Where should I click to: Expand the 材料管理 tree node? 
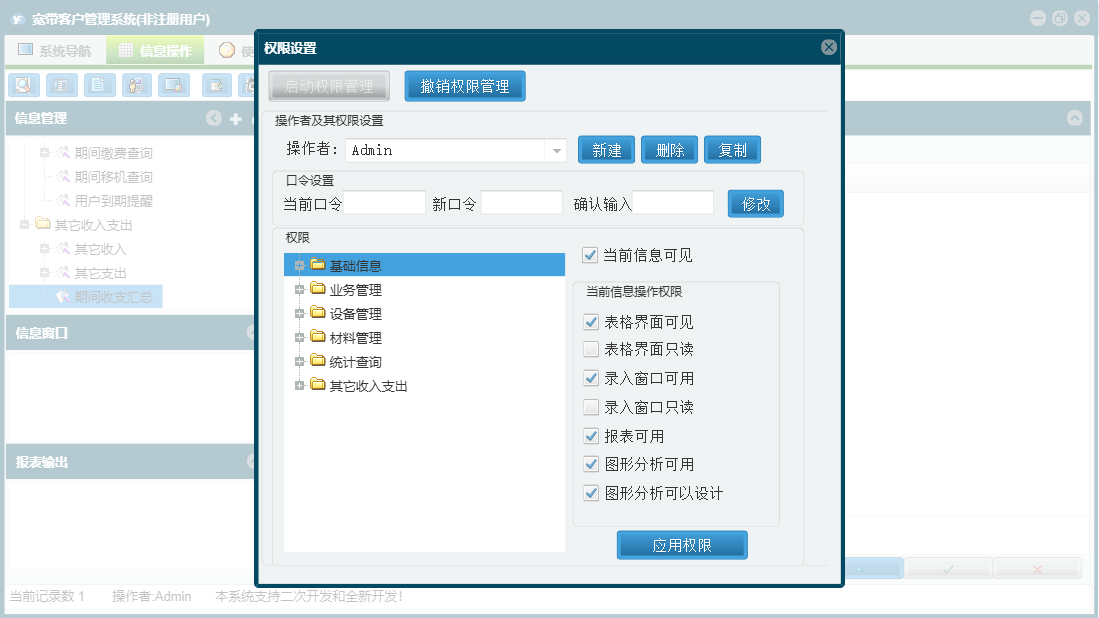click(299, 338)
